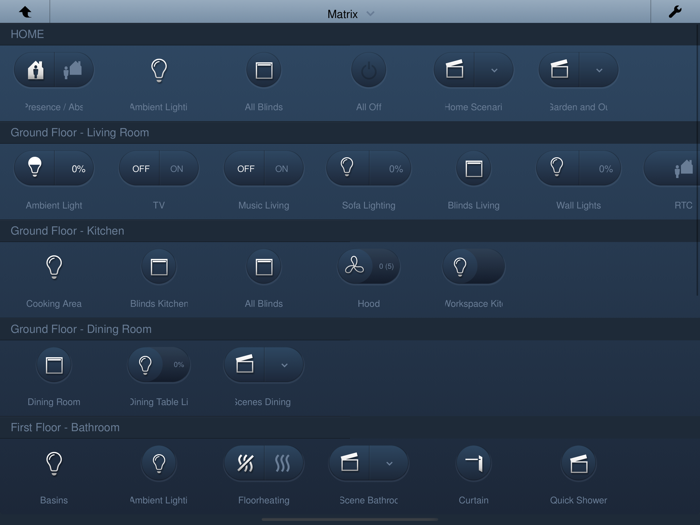The height and width of the screenshot is (525, 700).
Task: Open the Matrix view dropdown
Action: 350,14
